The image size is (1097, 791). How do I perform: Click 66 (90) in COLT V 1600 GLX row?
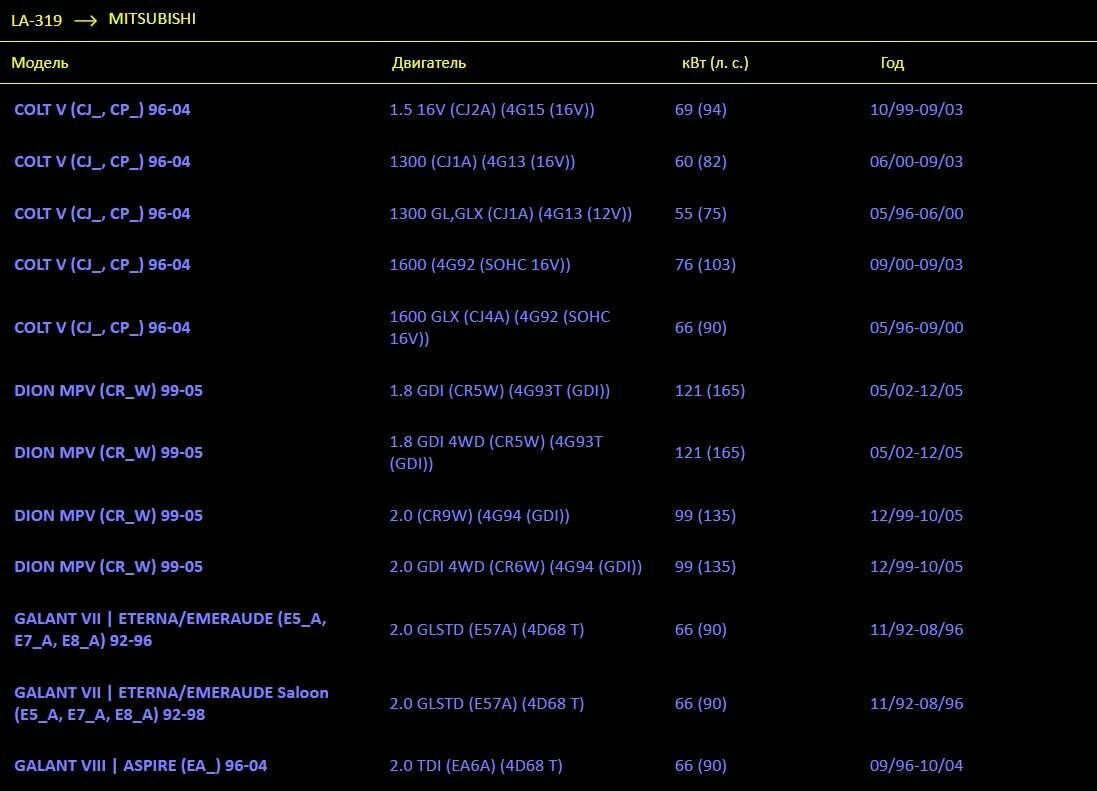tap(700, 327)
